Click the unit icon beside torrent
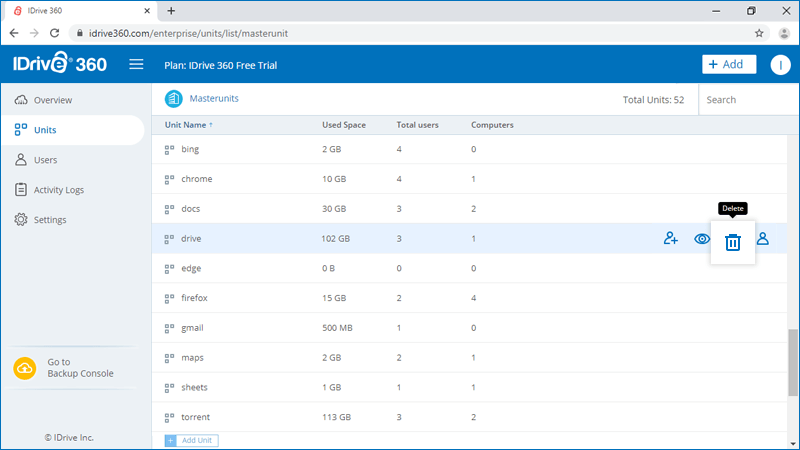The width and height of the screenshot is (800, 450). (169, 418)
